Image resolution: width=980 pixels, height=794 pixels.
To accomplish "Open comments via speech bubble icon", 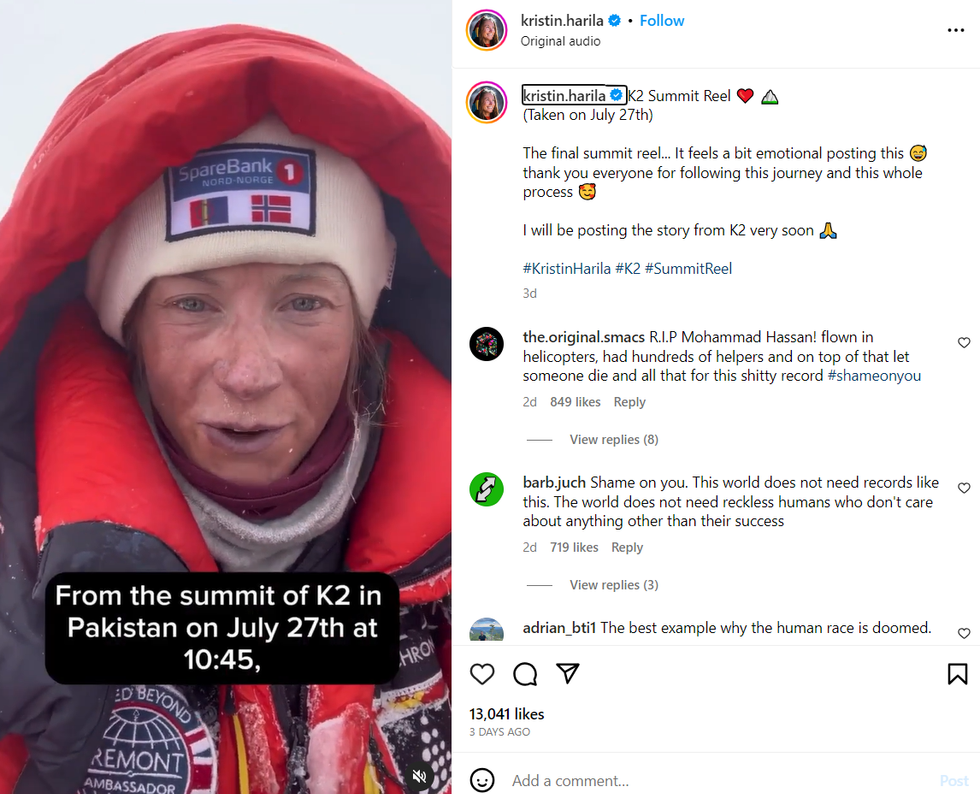I will coord(525,674).
